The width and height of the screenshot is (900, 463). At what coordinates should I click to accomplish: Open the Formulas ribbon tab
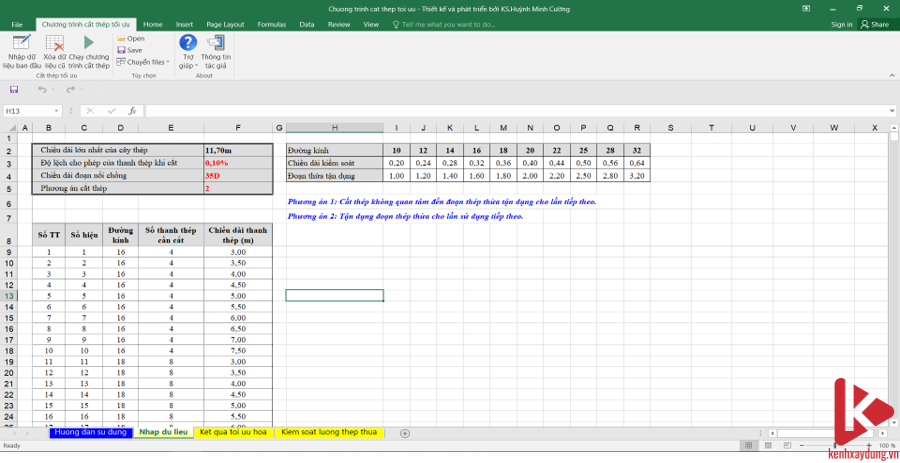tap(271, 24)
